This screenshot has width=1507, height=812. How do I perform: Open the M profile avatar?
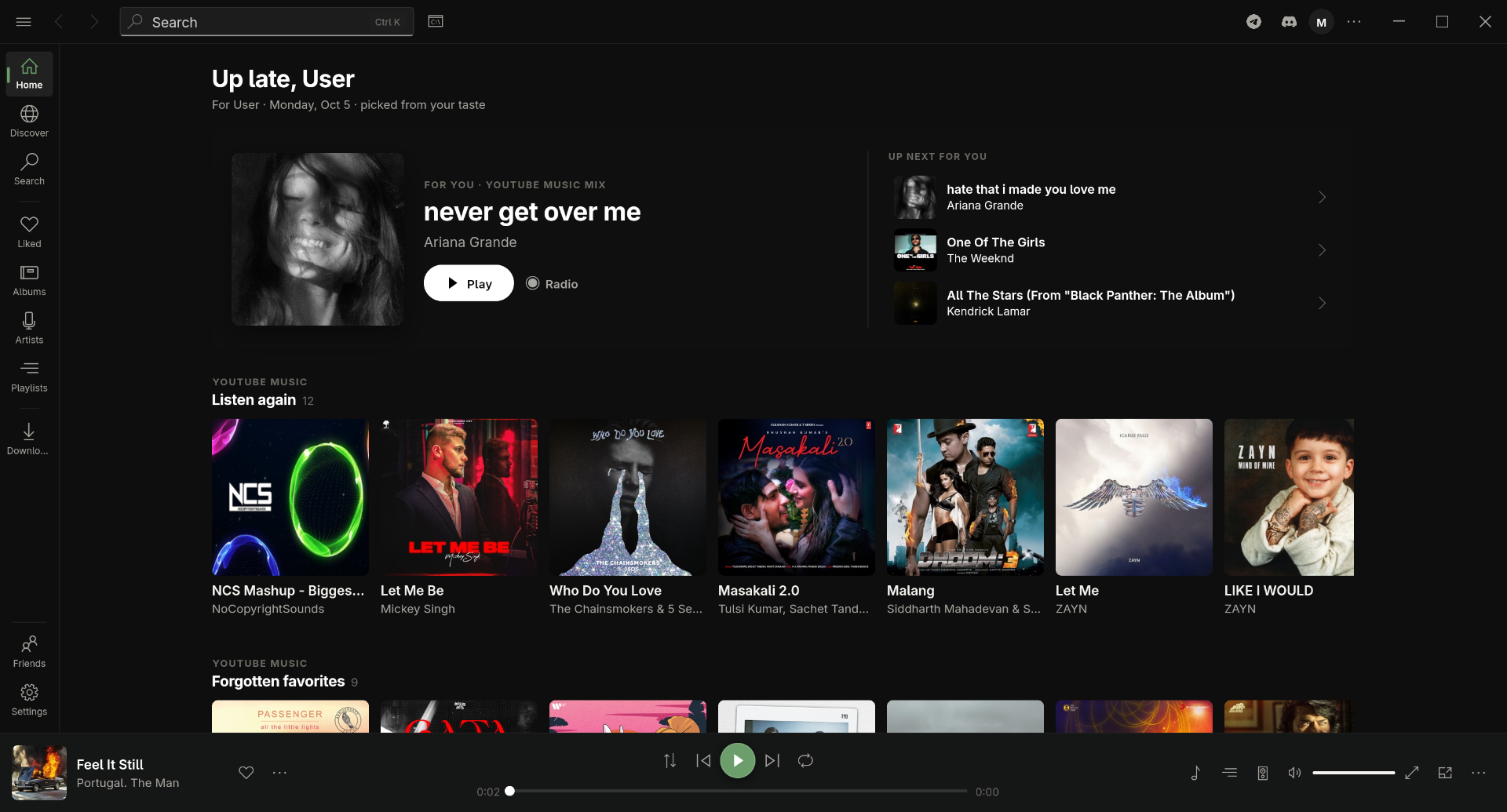pos(1322,22)
